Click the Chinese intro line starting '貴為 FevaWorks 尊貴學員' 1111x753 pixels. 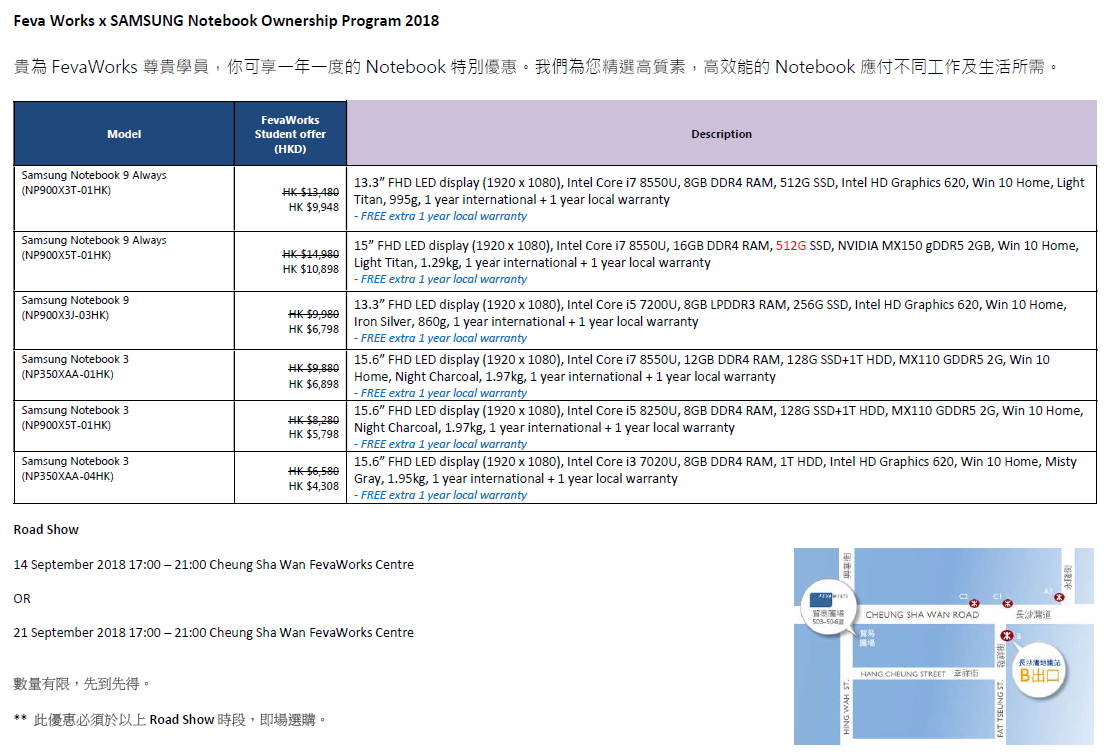(x=536, y=67)
